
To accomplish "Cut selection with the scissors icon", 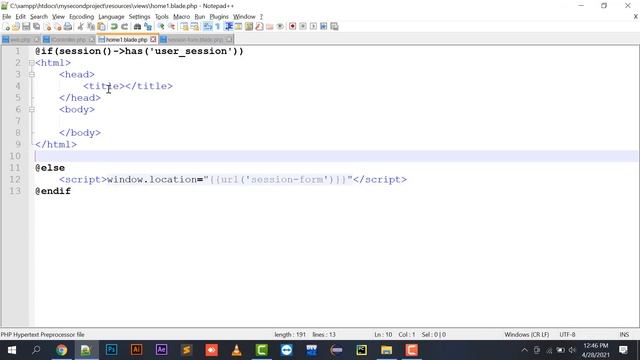I will (x=80, y=27).
